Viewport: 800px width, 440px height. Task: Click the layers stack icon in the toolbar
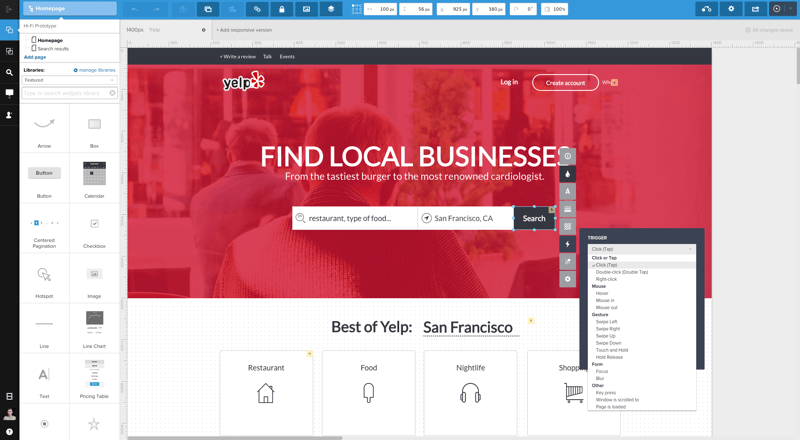[x=331, y=9]
